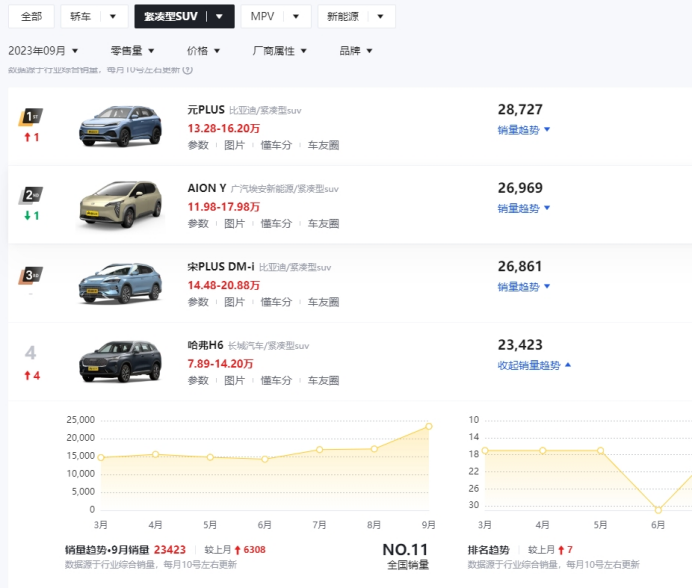
Task: Open 懂车分 for 宋PLUS DM-i
Action: click(276, 302)
